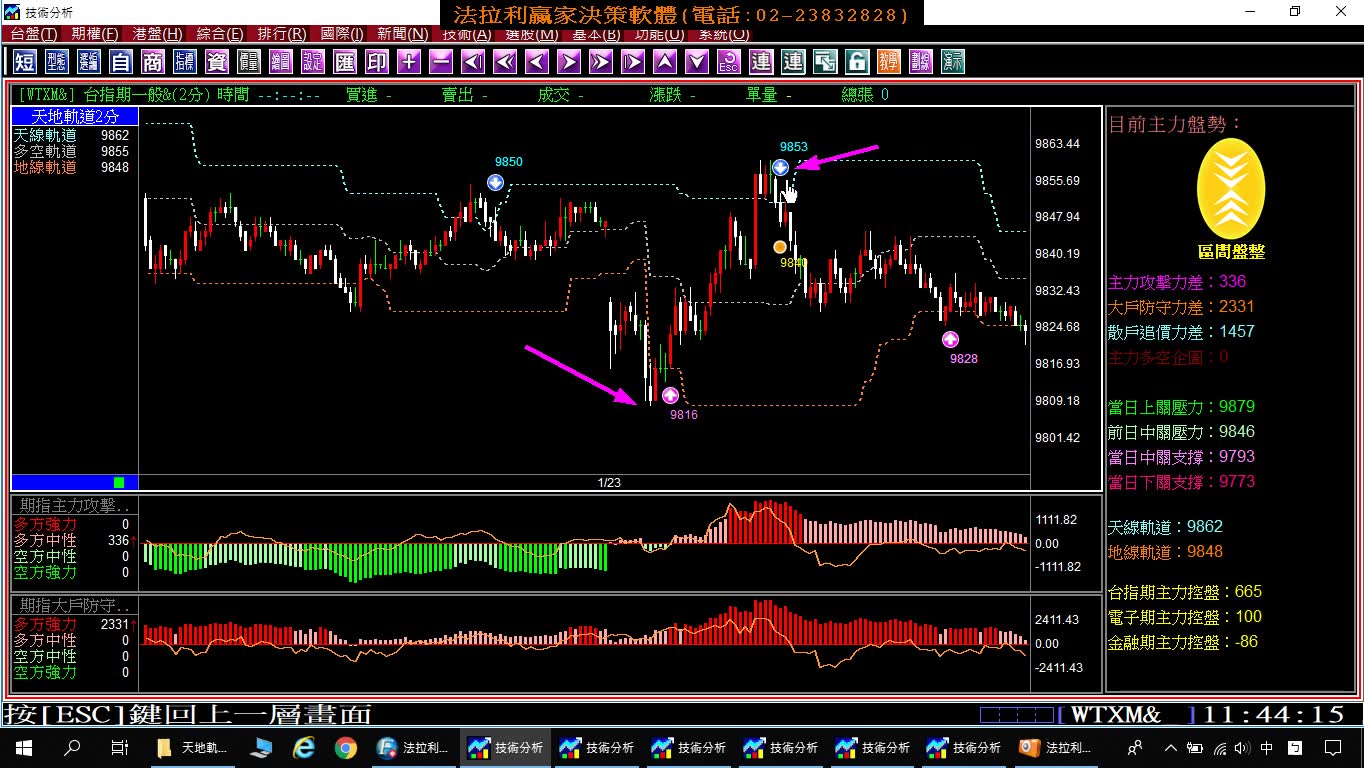Click the double left arrow toolbar button
Screen dimensions: 1364x768
click(x=505, y=61)
